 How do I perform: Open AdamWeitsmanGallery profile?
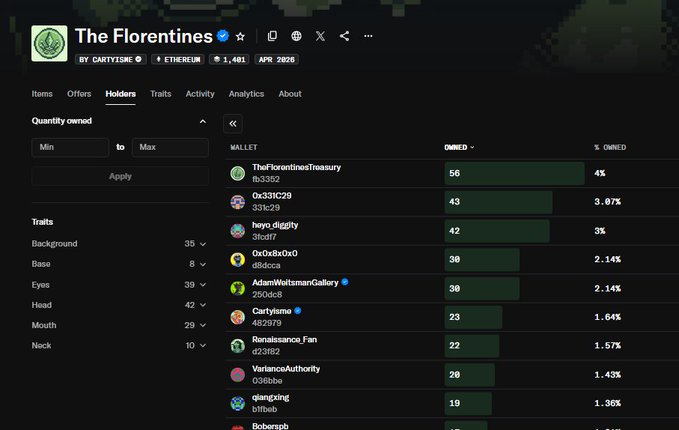[295, 283]
